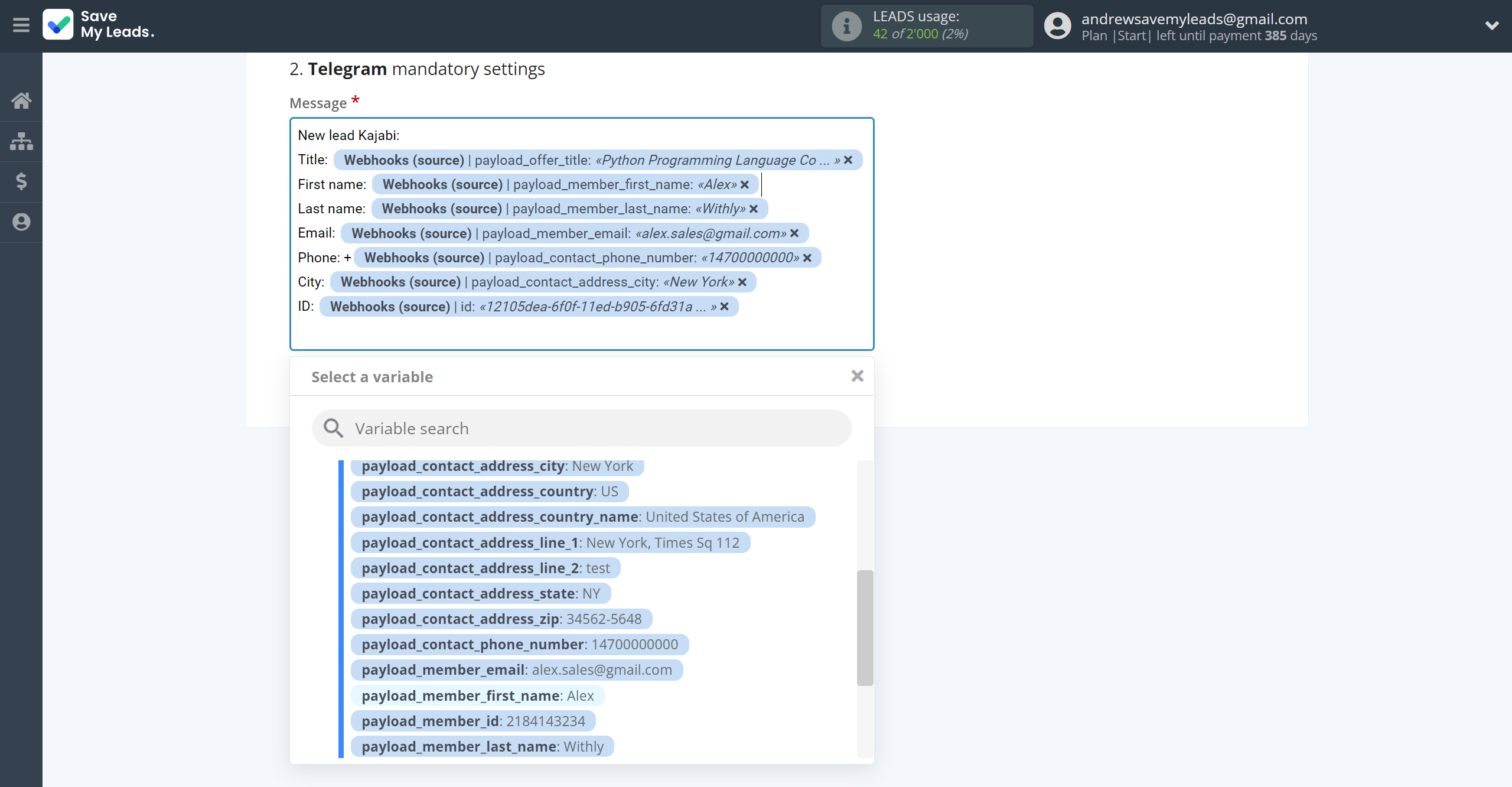Open billing dollar sidebar icon
1512x787 pixels.
tap(21, 181)
